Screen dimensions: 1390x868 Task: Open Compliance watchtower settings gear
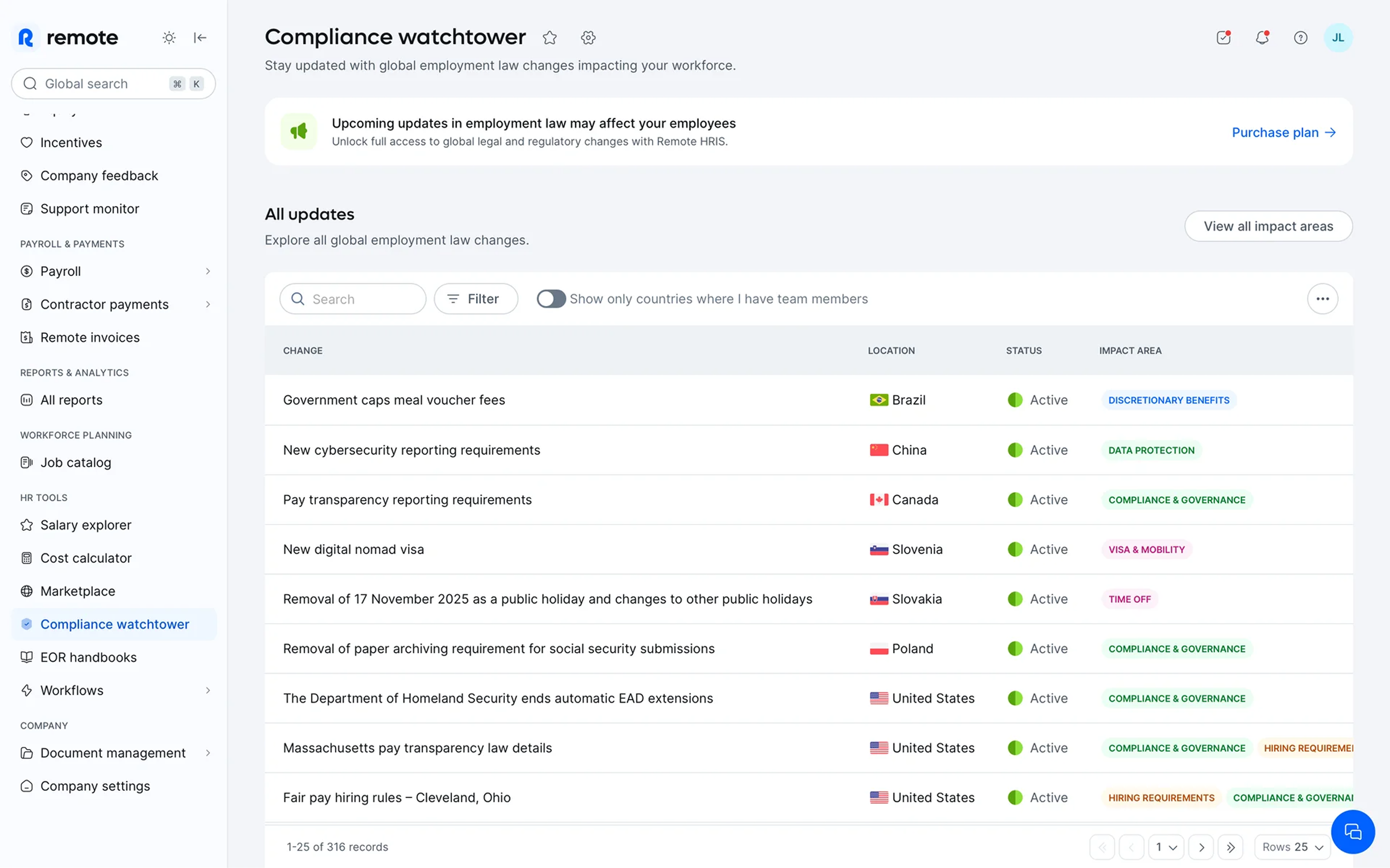[588, 37]
